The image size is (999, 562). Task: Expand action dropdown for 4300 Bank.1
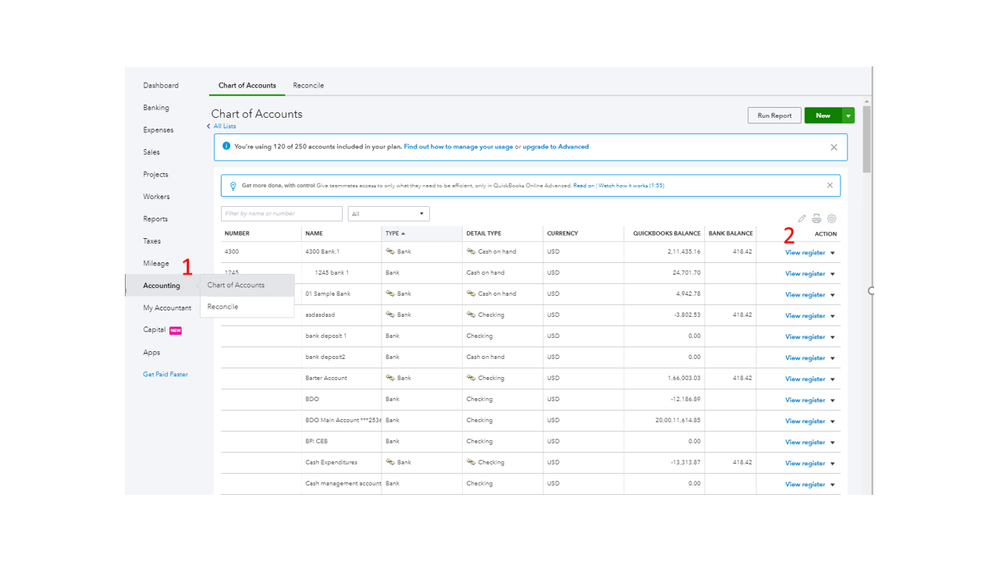point(833,253)
